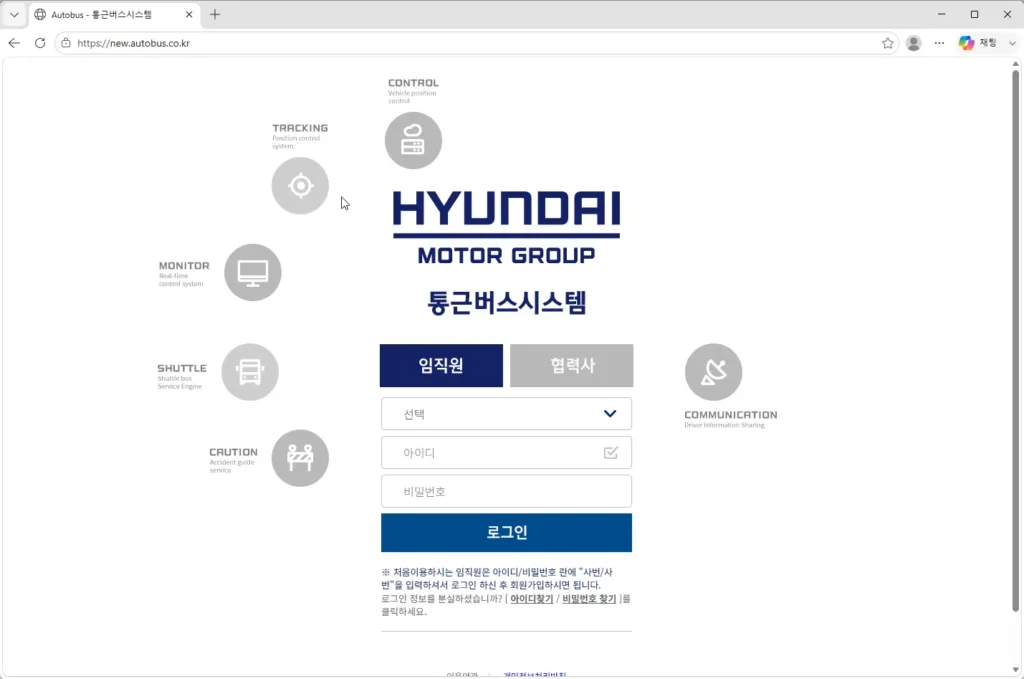Click the address bar URL
The height and width of the screenshot is (679, 1024).
133,43
